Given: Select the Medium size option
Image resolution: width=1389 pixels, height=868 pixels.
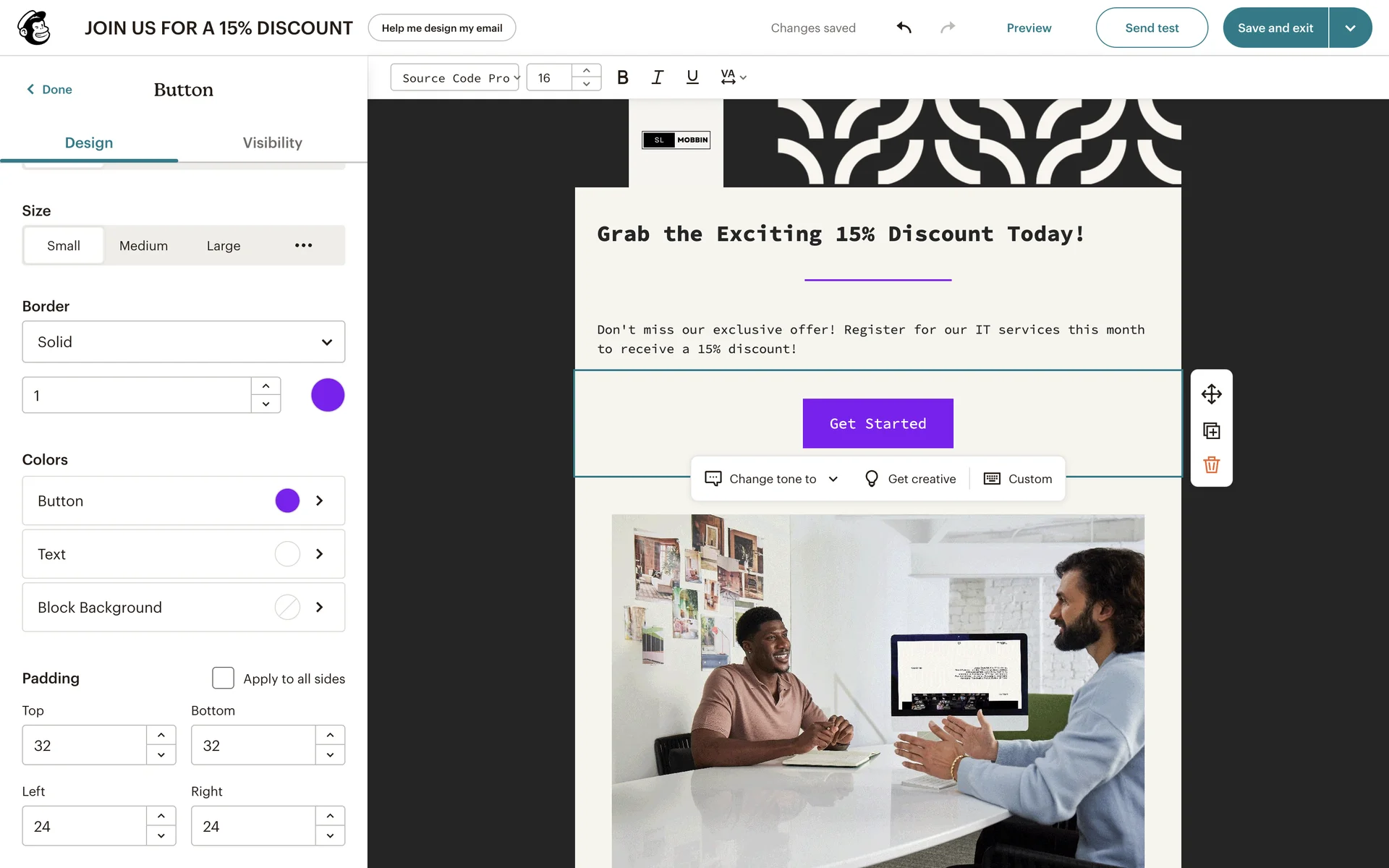Looking at the screenshot, I should pos(143,246).
